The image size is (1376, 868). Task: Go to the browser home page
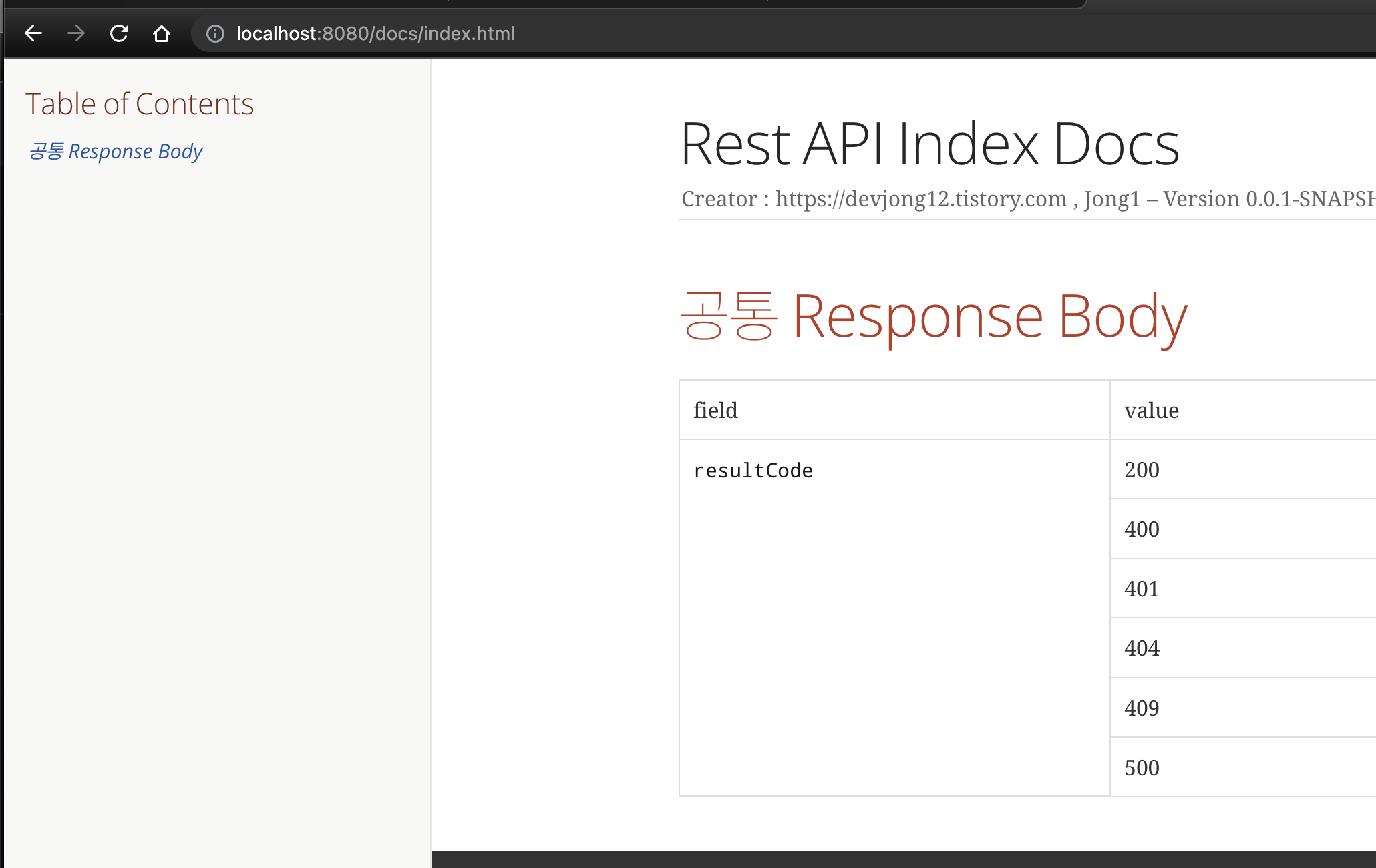162,33
